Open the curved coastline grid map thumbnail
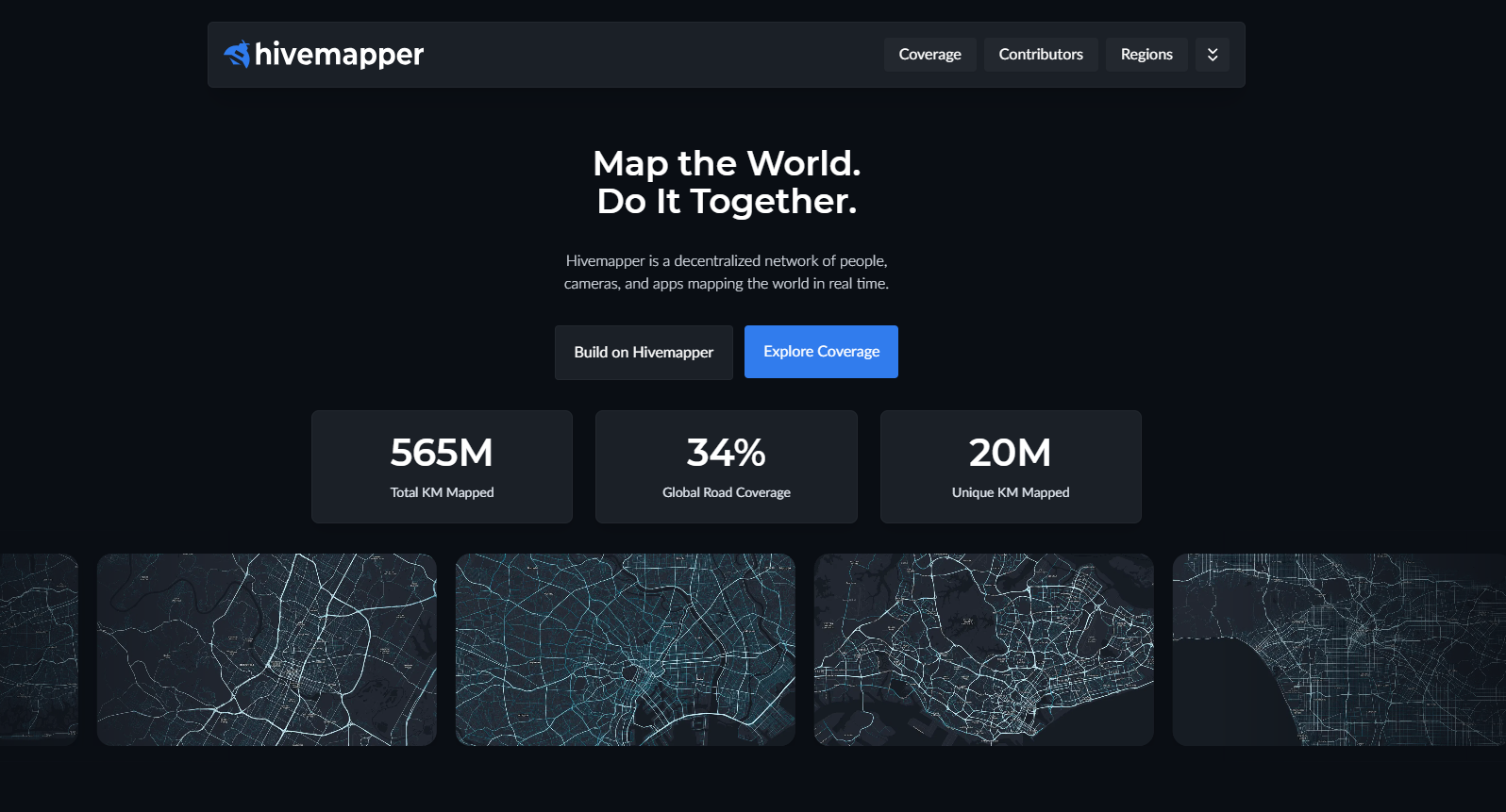The width and height of the screenshot is (1506, 812). pyautogui.click(x=1338, y=650)
